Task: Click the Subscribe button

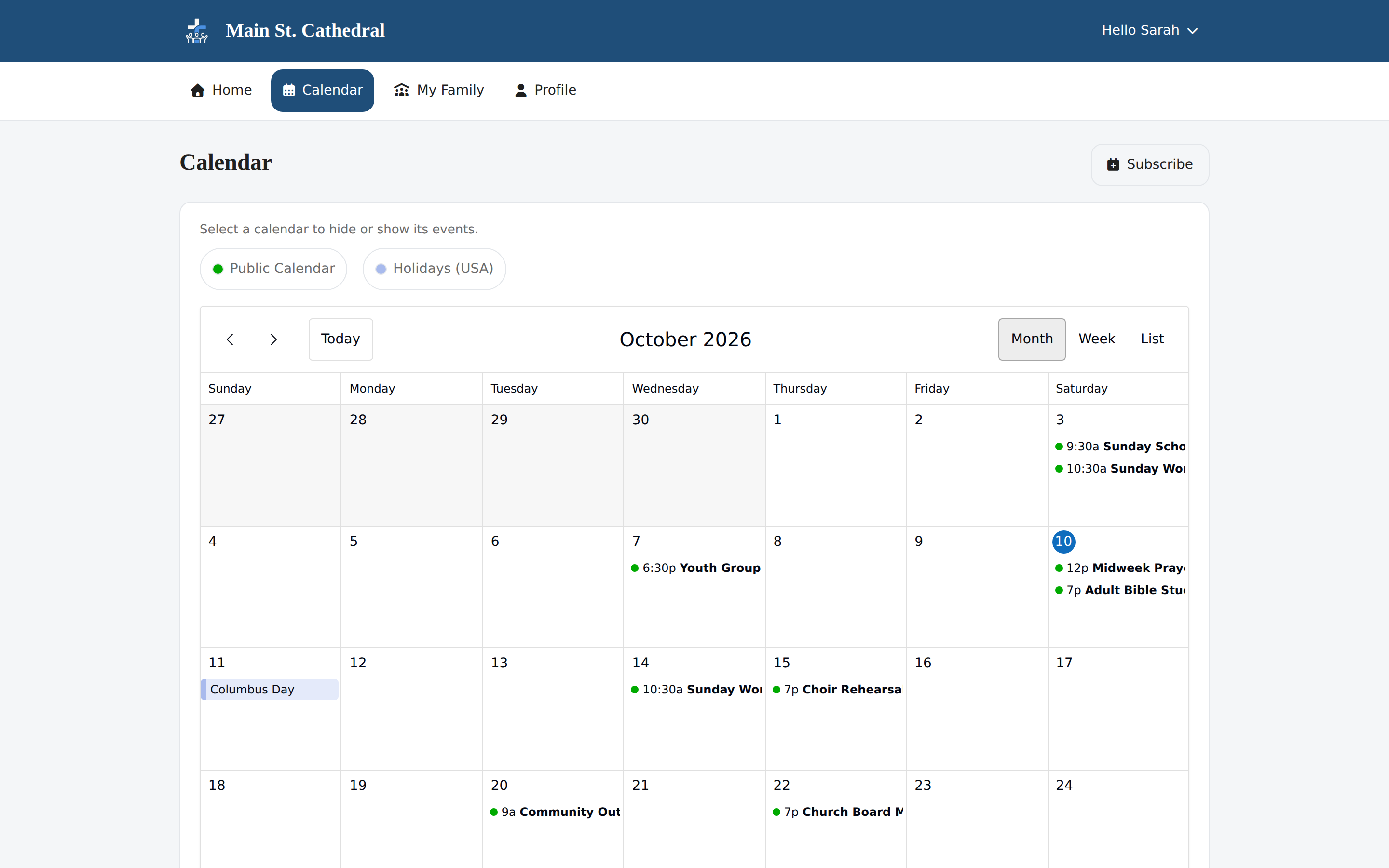Action: (x=1150, y=165)
